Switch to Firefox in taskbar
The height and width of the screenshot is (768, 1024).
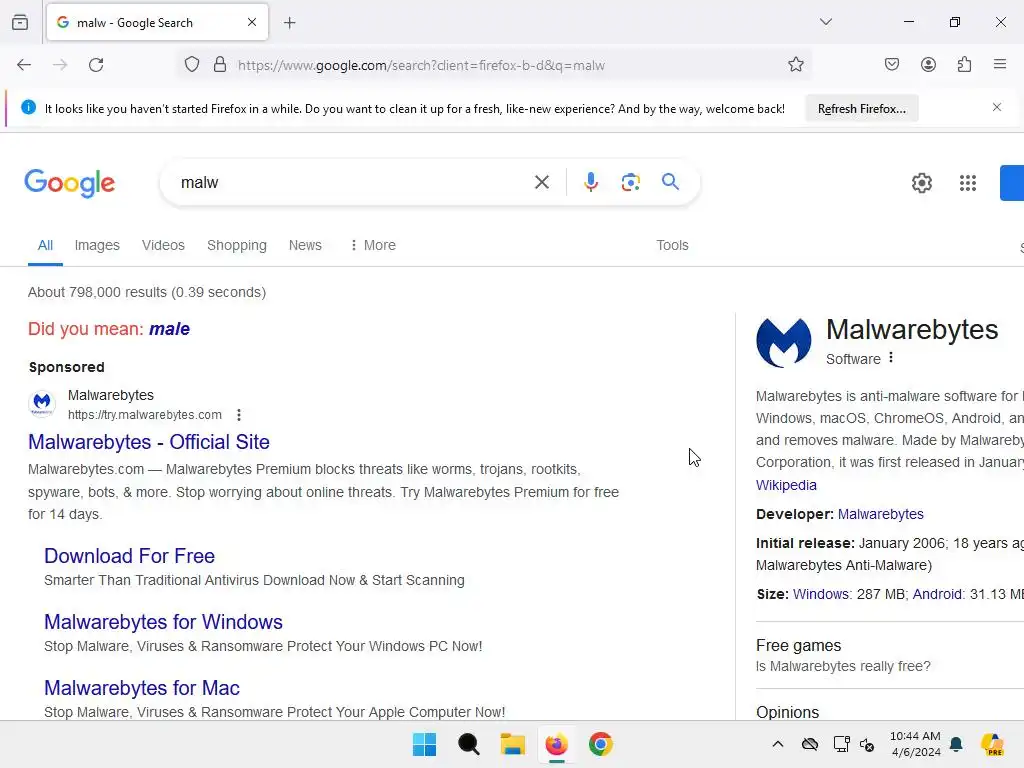556,744
